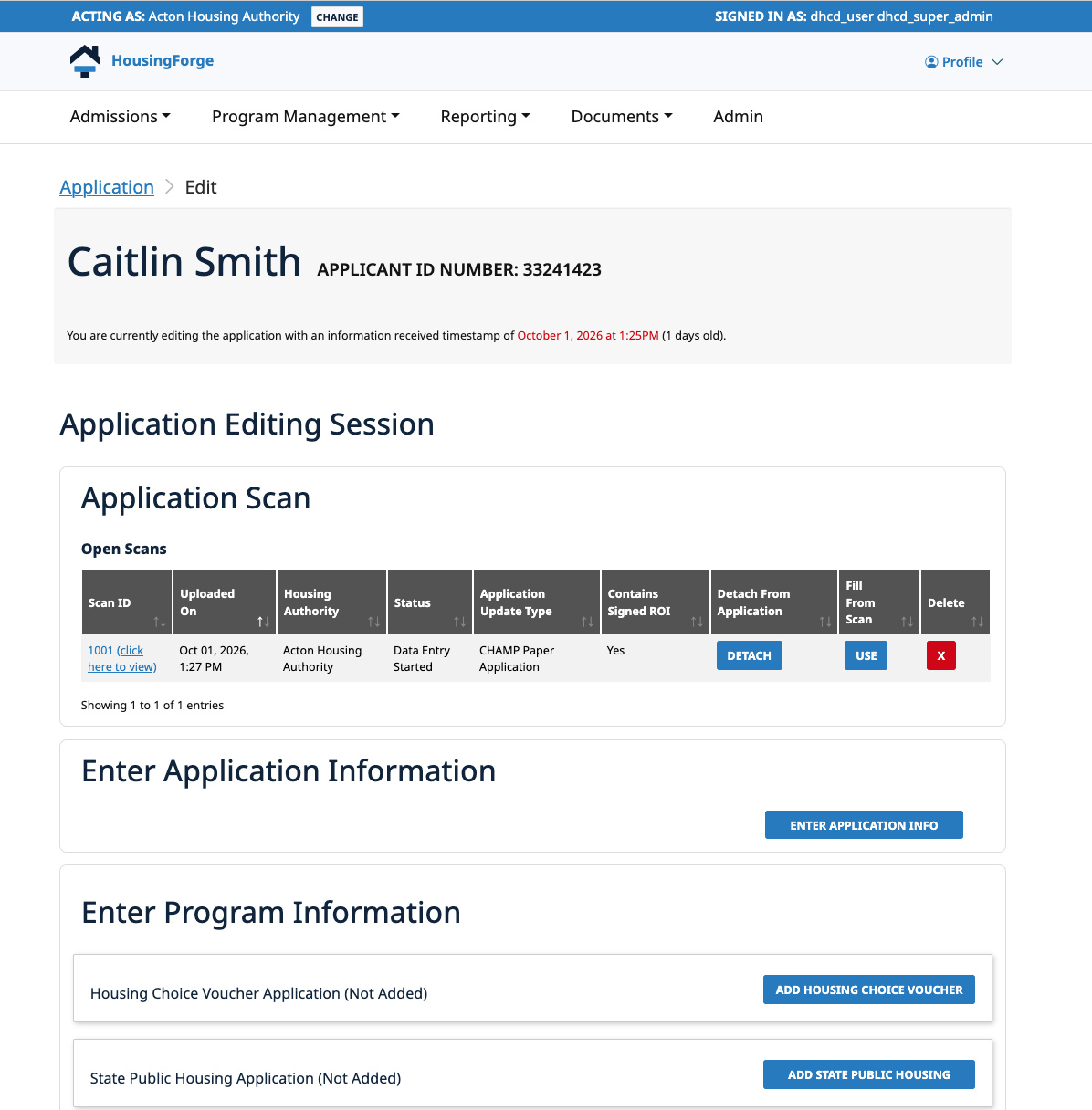1092x1110 pixels.
Task: Click Applicant ID Number 33241423 text
Action: pos(459,269)
